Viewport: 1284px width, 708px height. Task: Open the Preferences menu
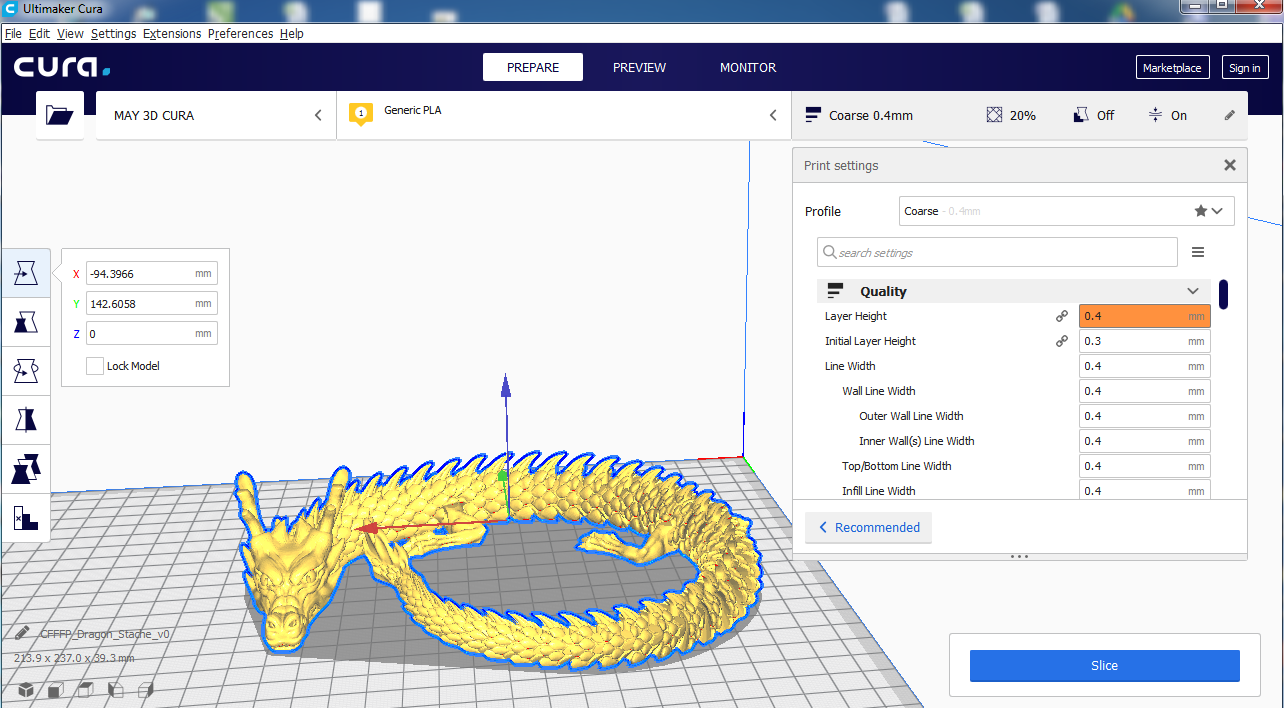pyautogui.click(x=240, y=33)
